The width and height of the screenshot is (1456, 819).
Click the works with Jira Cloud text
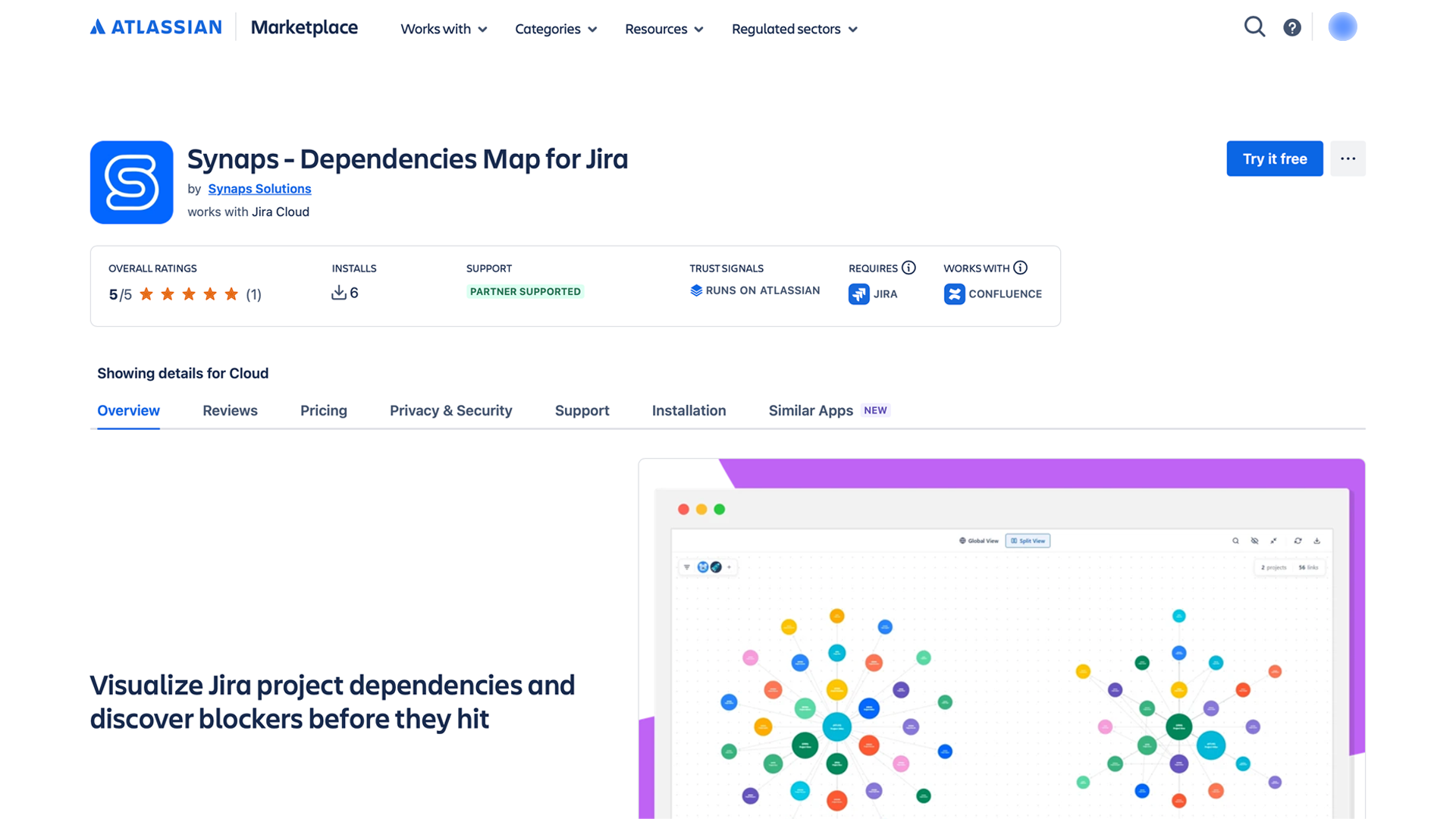(x=248, y=212)
